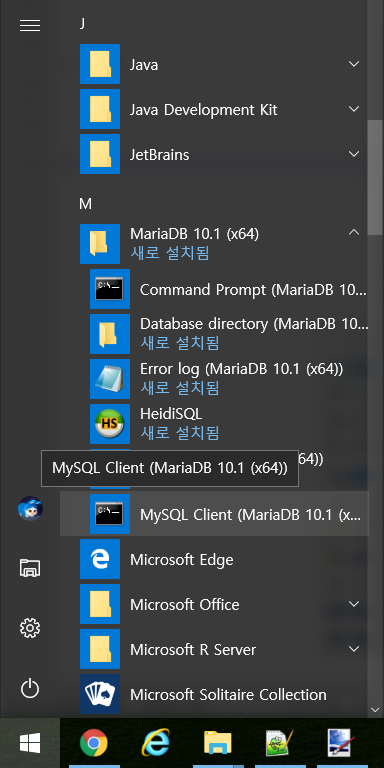Click the Power button in Start menu

click(x=30, y=689)
